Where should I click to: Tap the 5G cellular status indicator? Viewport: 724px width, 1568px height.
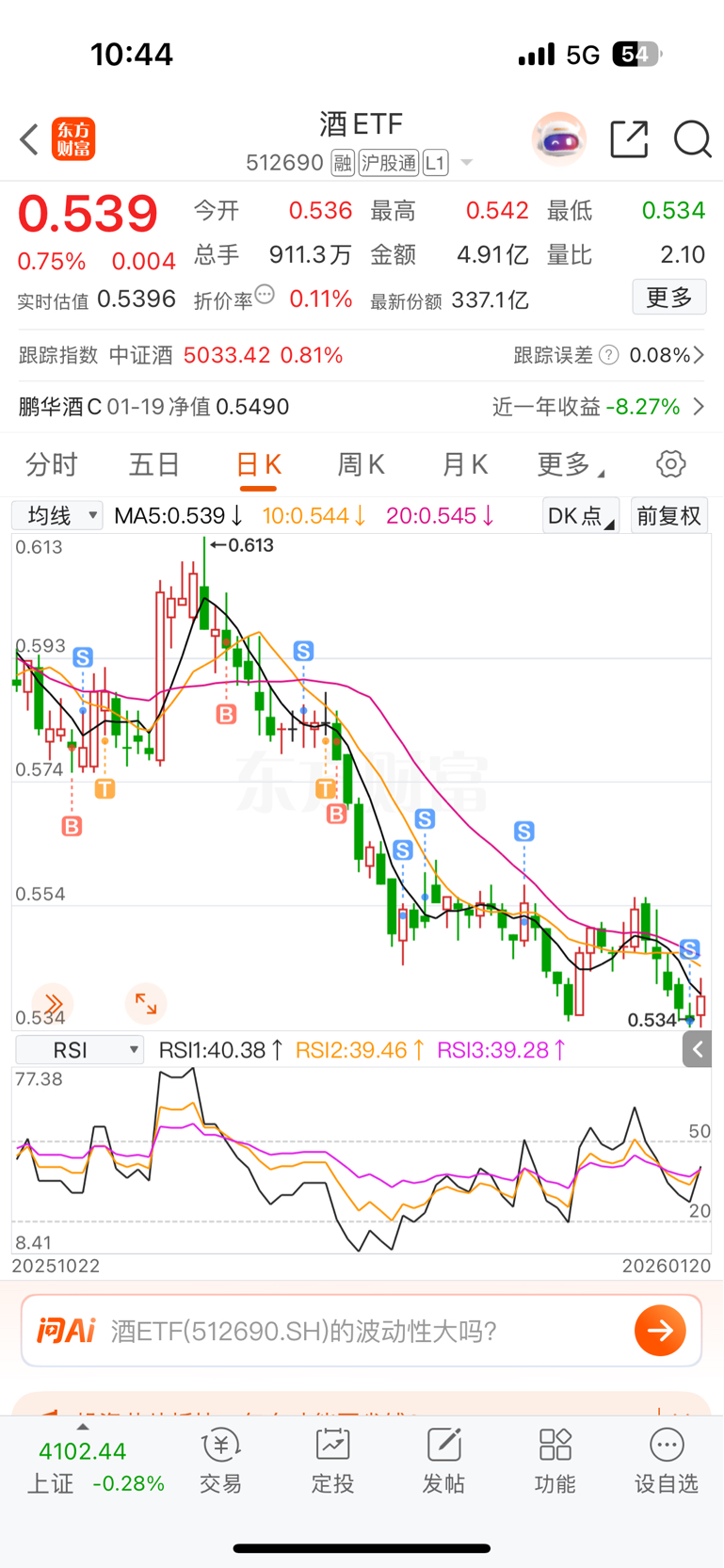click(583, 55)
